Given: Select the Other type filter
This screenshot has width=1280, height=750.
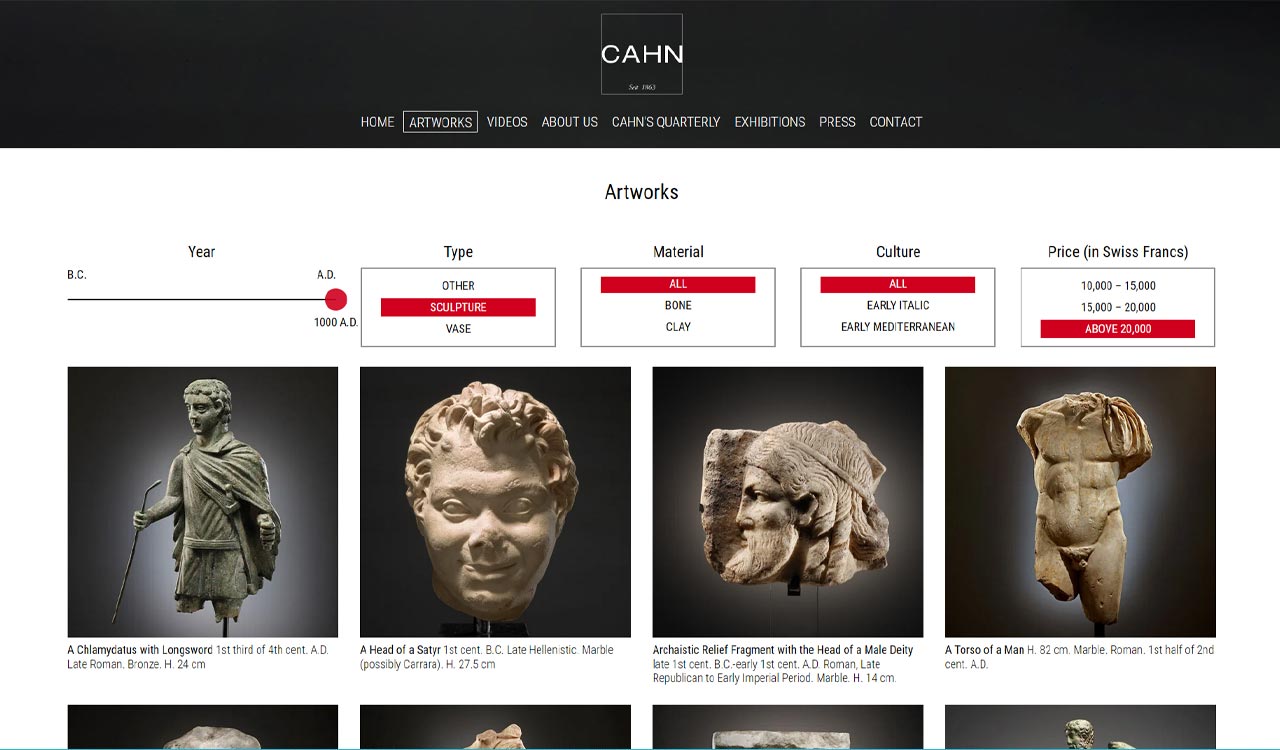Looking at the screenshot, I should 458,286.
